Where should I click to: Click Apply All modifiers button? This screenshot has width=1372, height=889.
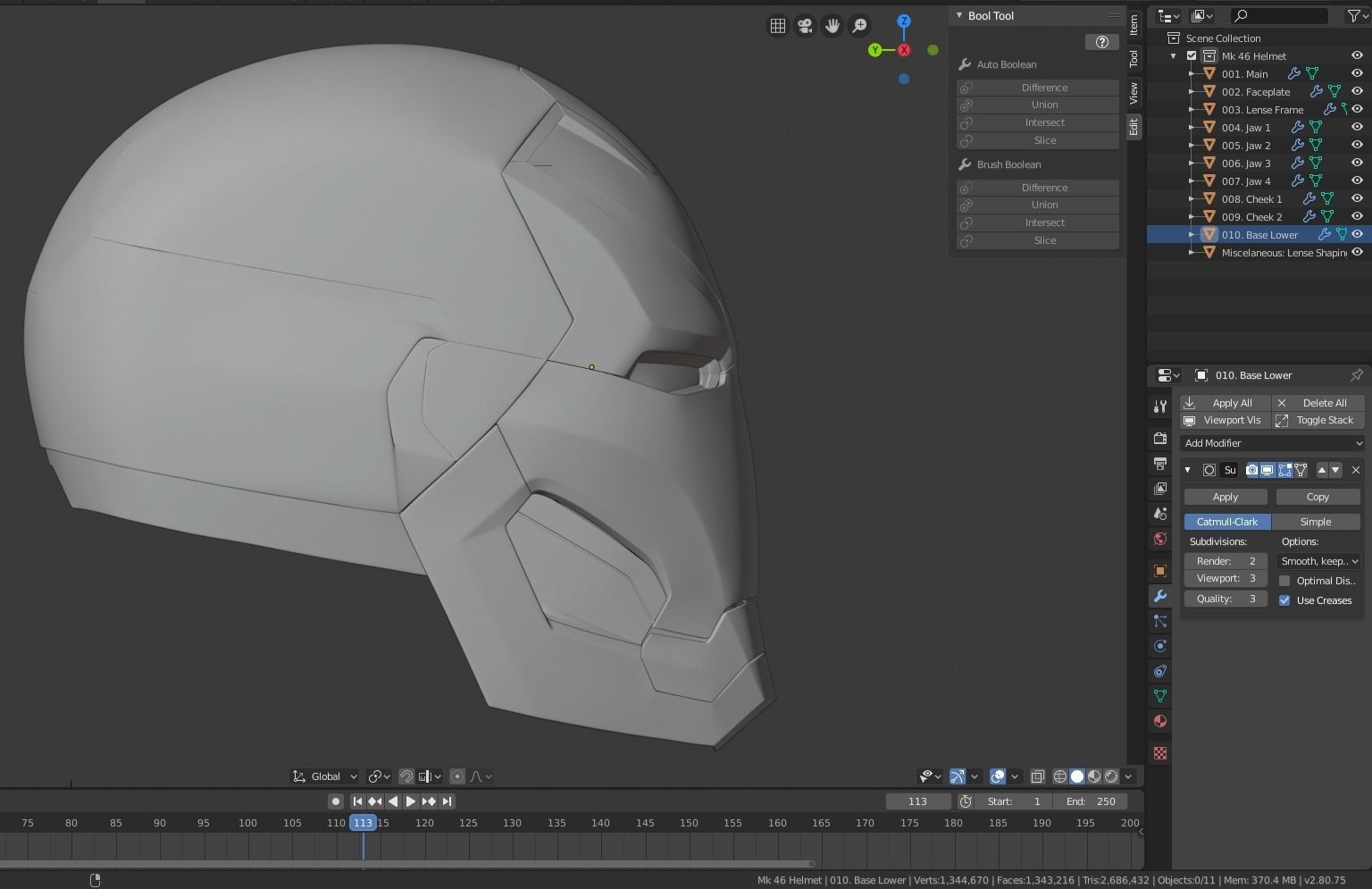pyautogui.click(x=1226, y=403)
